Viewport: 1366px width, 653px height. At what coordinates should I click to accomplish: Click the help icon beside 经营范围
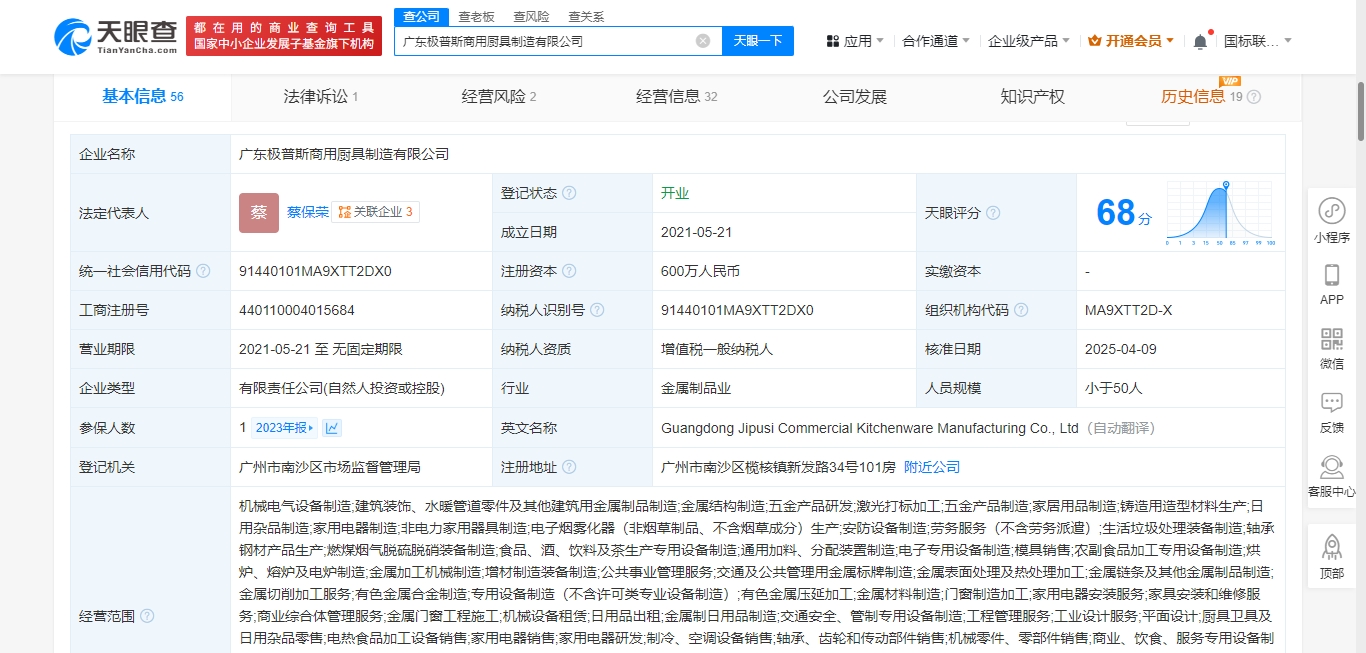tap(147, 616)
